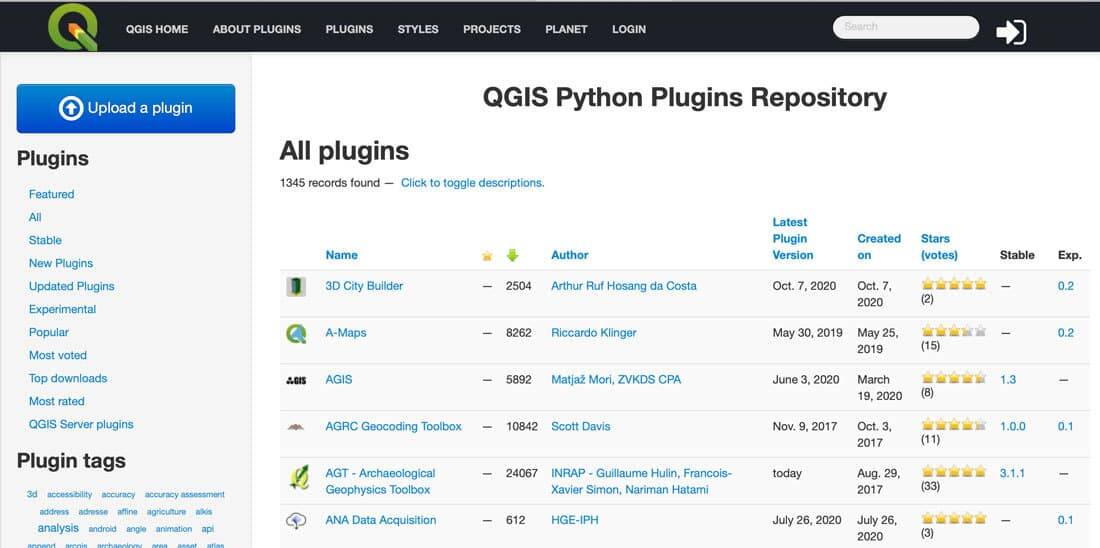The height and width of the screenshot is (548, 1100).
Task: Open the PLANET menu item
Action: click(x=566, y=29)
